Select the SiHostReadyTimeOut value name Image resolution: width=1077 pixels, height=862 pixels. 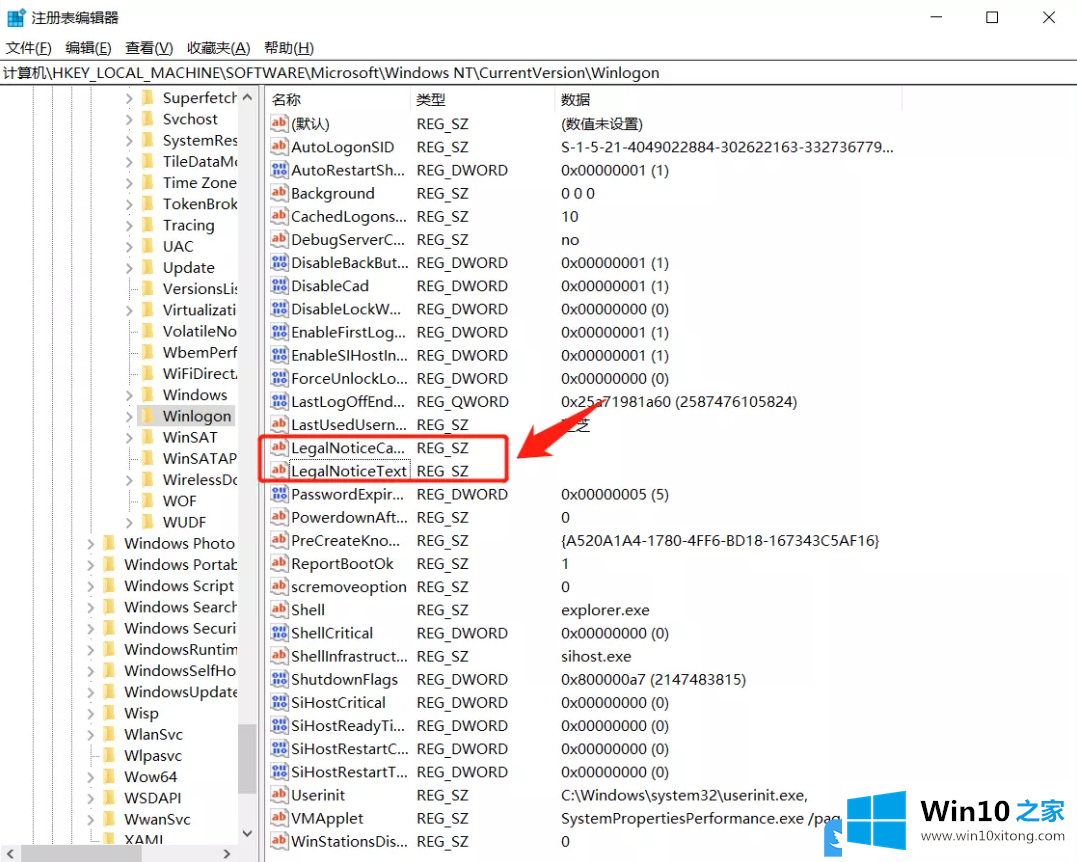click(x=348, y=725)
